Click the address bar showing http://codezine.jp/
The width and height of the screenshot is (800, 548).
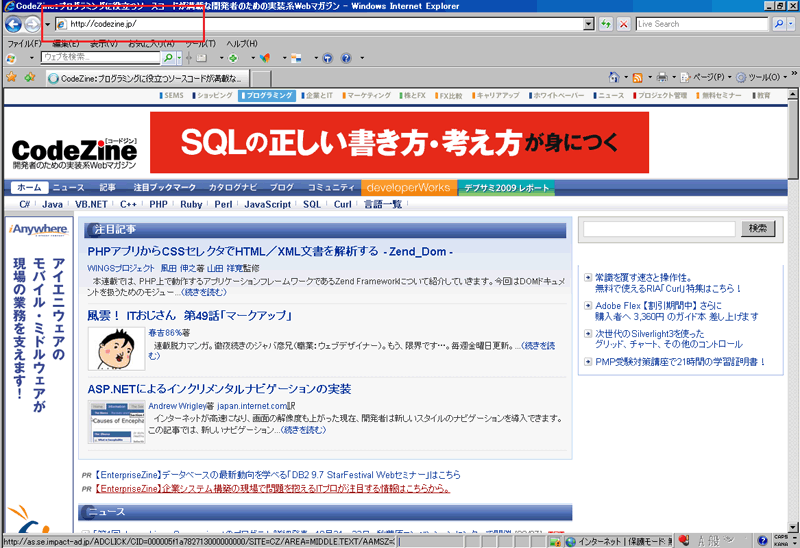[x=319, y=24]
